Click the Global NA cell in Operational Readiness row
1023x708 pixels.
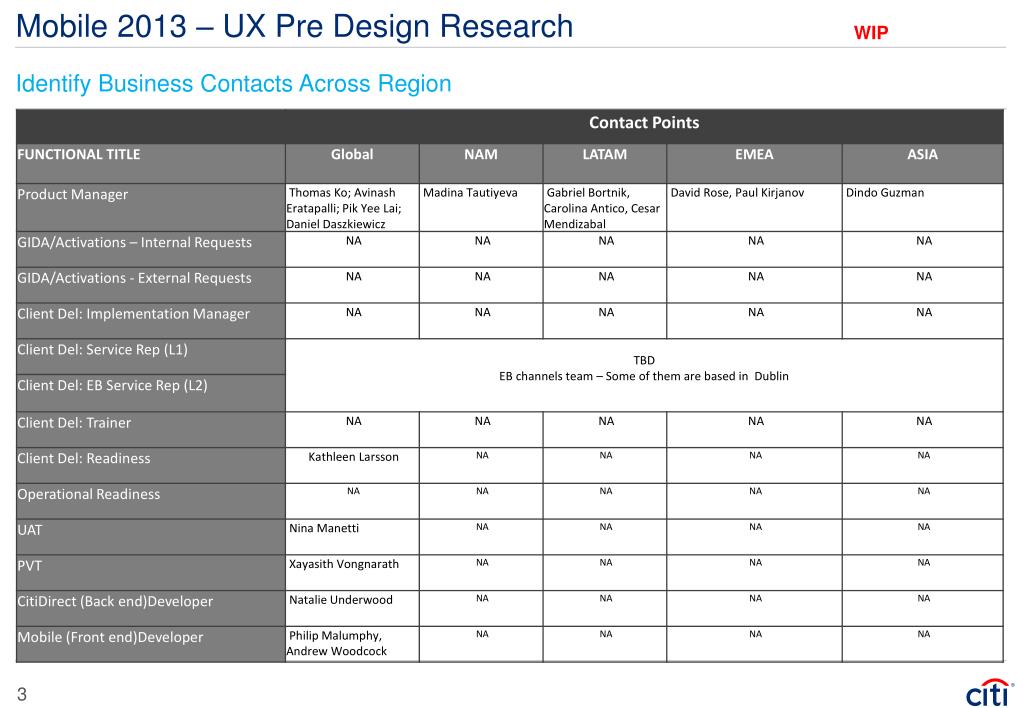click(x=352, y=500)
